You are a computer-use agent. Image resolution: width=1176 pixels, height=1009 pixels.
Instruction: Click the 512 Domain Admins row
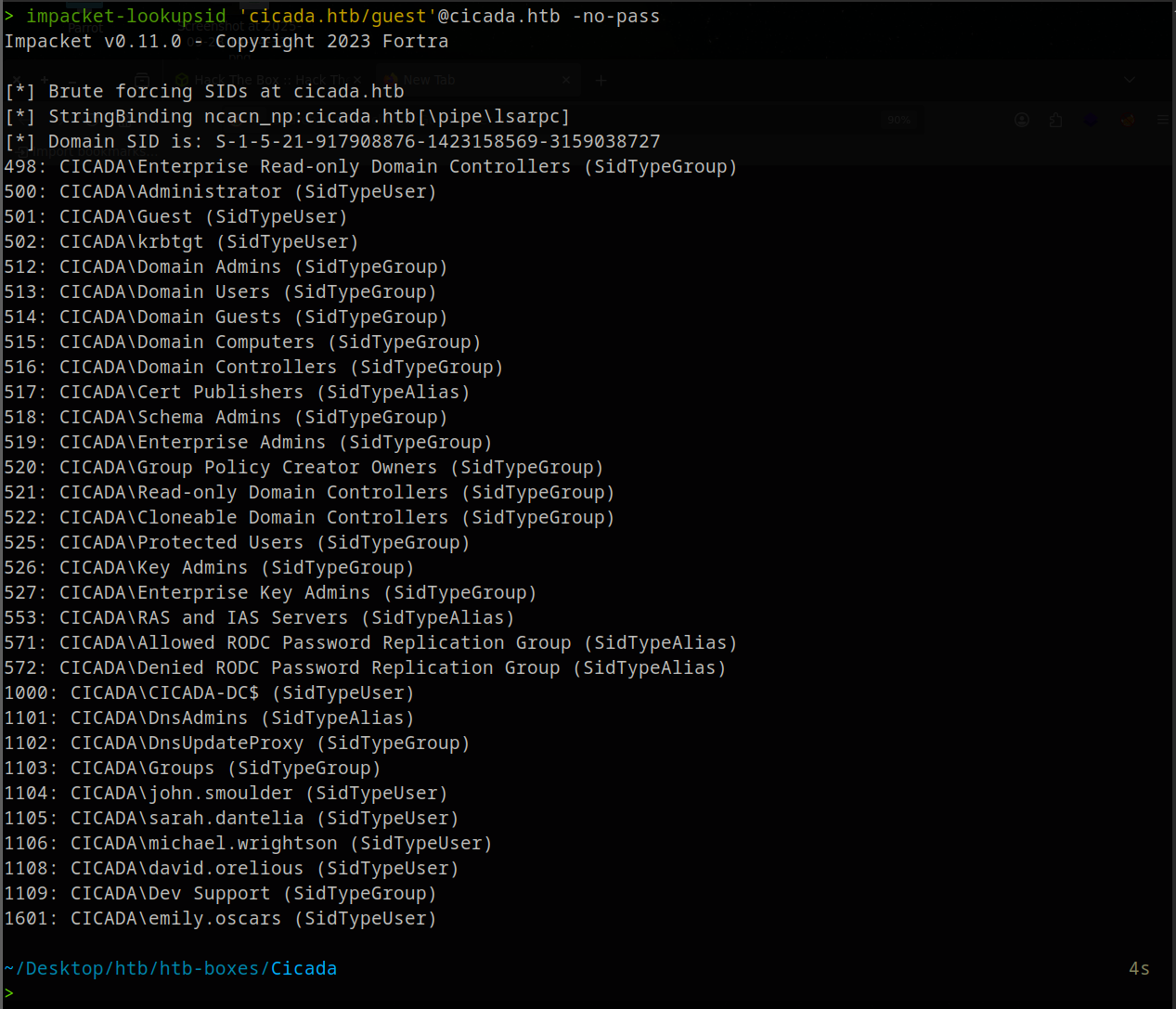[226, 266]
